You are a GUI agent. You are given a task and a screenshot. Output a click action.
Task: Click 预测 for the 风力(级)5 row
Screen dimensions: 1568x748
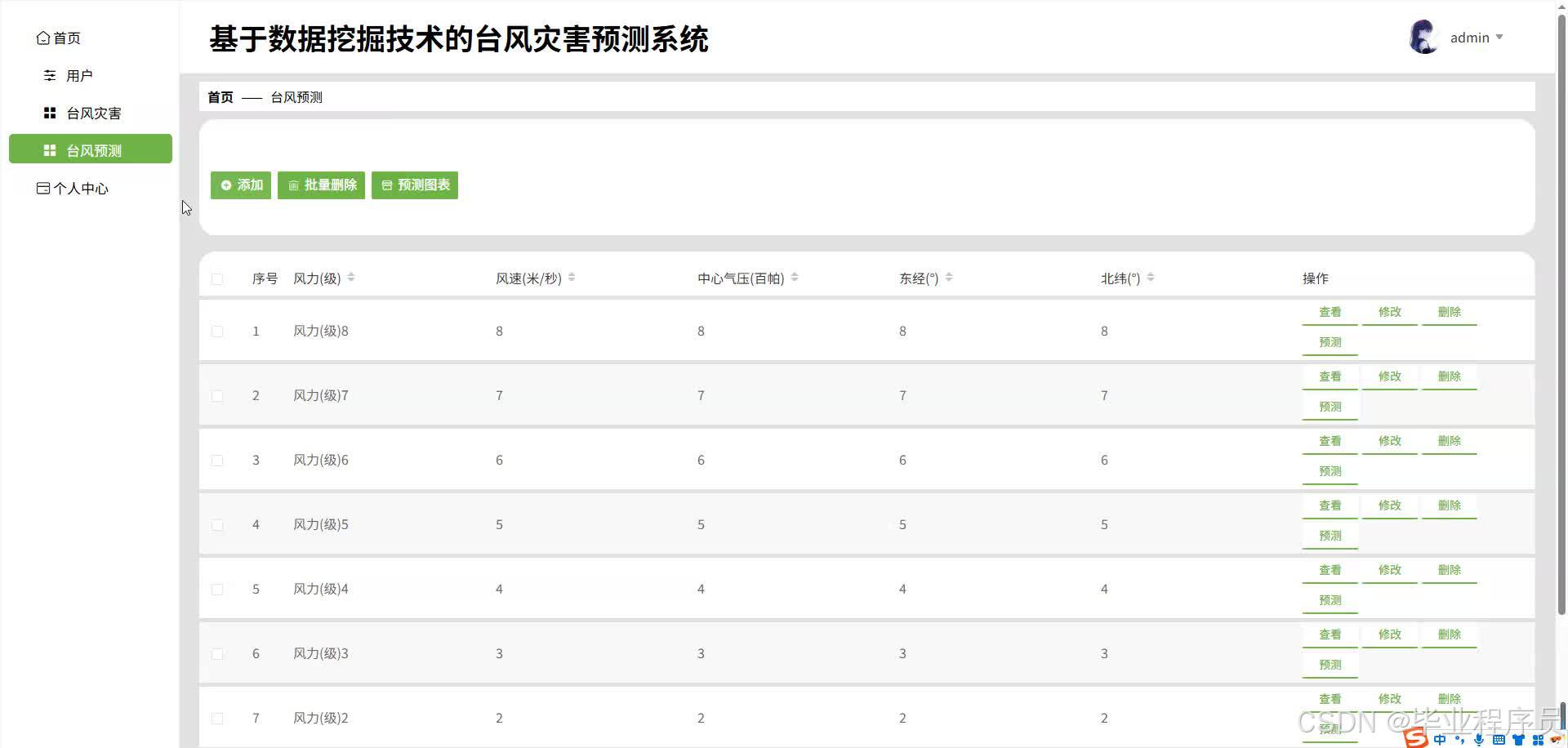point(1330,536)
